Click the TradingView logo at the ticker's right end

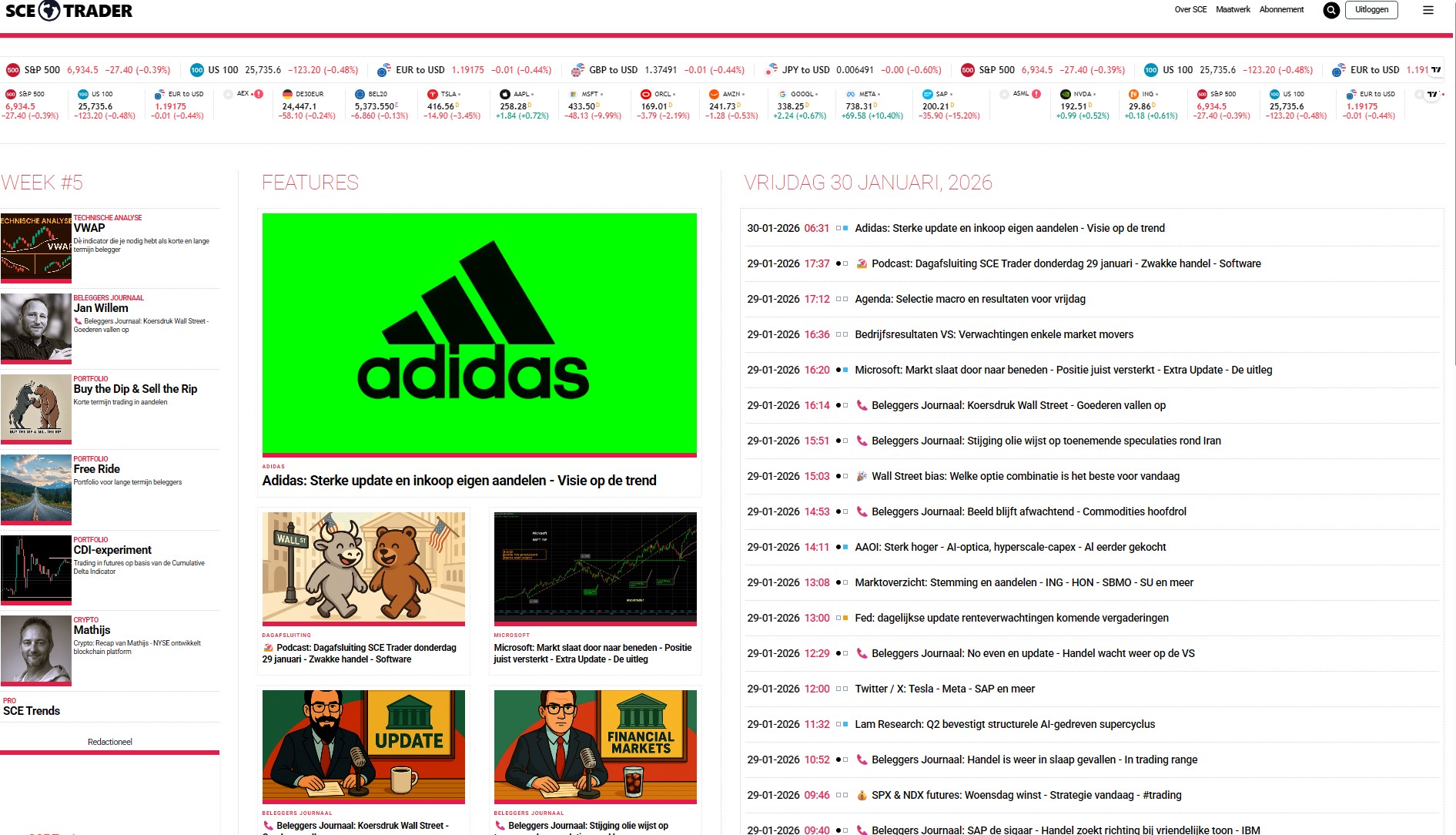point(1434,94)
